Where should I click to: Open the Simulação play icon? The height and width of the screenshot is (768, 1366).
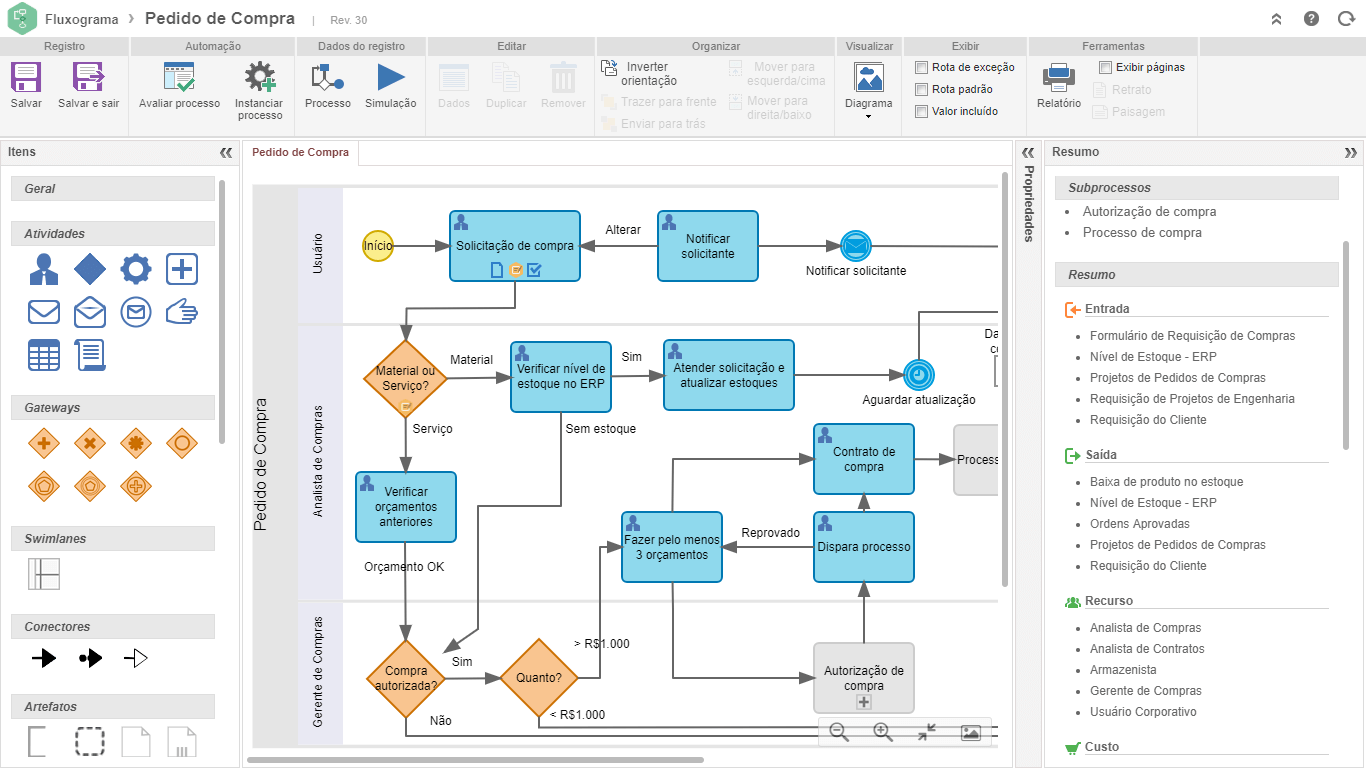point(390,79)
